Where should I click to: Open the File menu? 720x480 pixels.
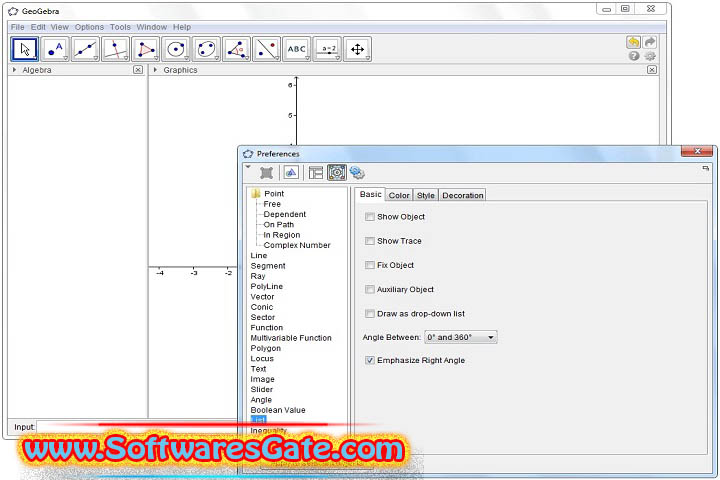pyautogui.click(x=17, y=27)
